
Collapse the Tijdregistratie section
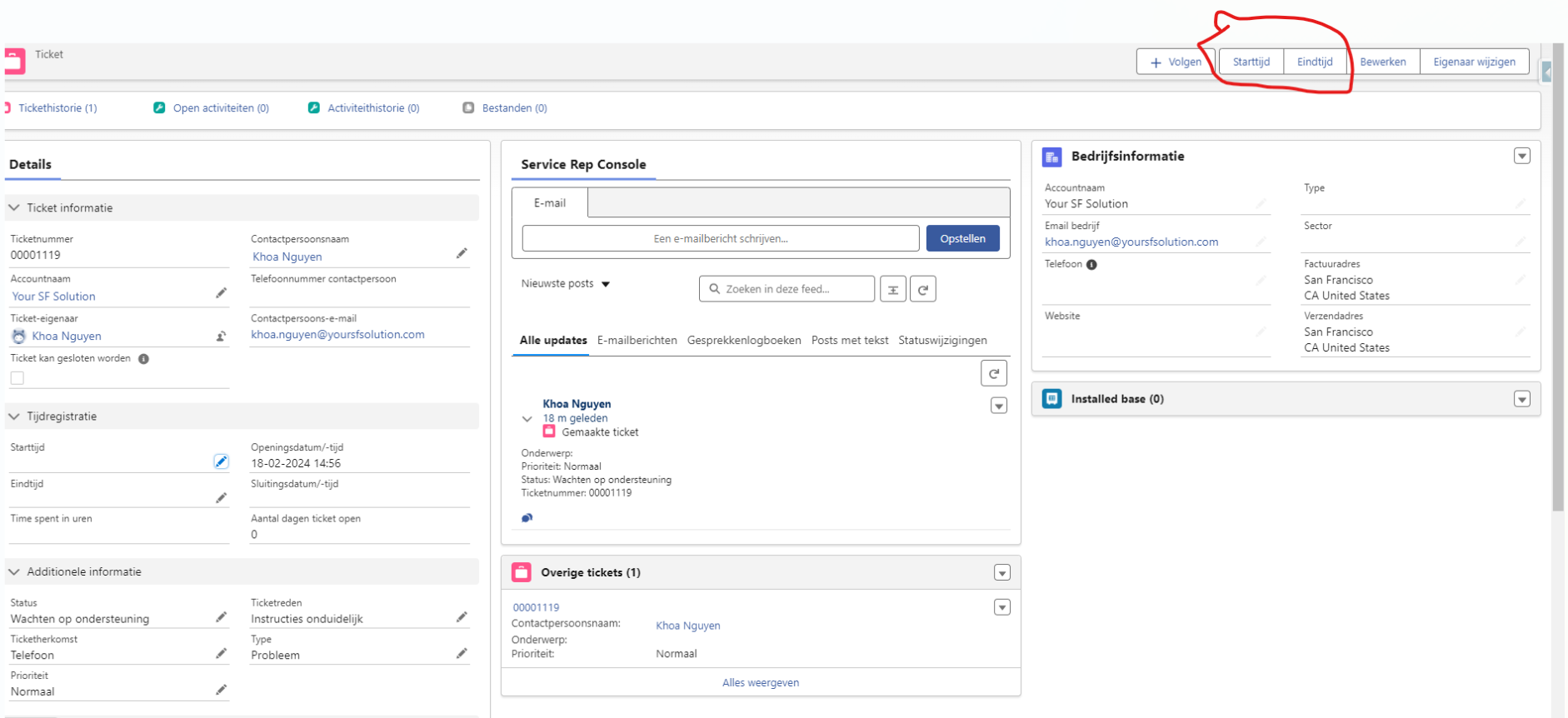(x=14, y=416)
